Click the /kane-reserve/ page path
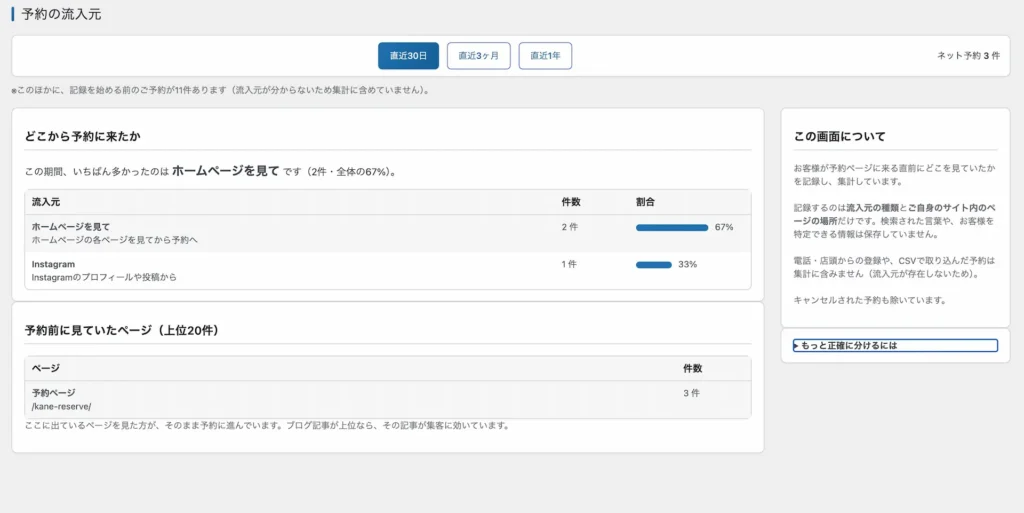 tap(61, 407)
